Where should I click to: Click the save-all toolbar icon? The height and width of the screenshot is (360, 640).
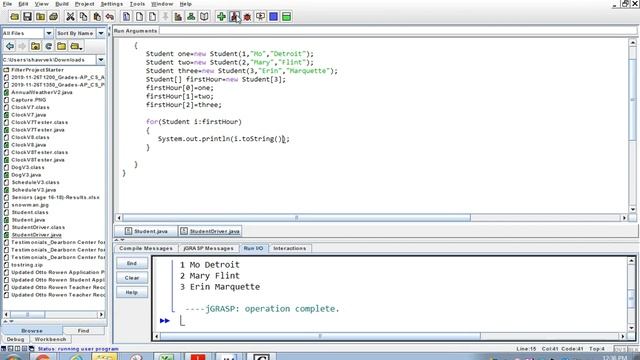tap(40, 17)
